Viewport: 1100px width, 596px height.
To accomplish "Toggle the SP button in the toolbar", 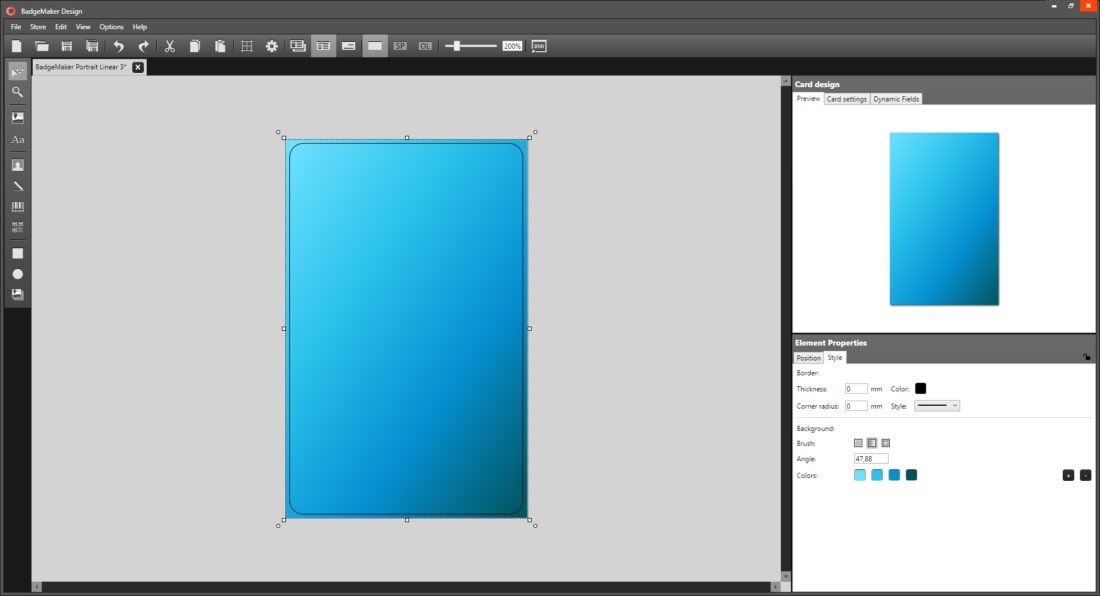I will pyautogui.click(x=400, y=46).
